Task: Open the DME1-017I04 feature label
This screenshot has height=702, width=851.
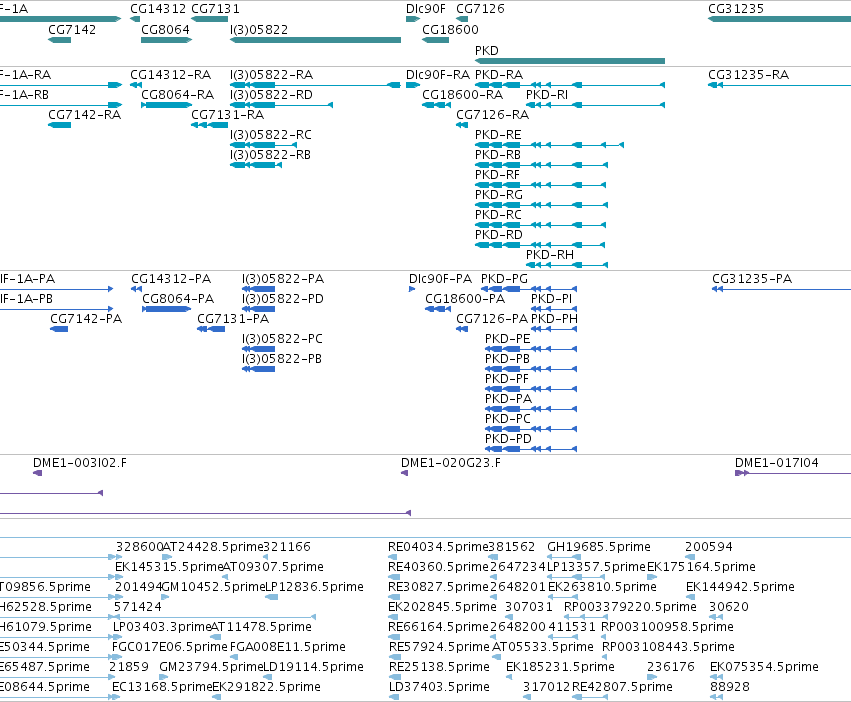Action: tap(777, 463)
